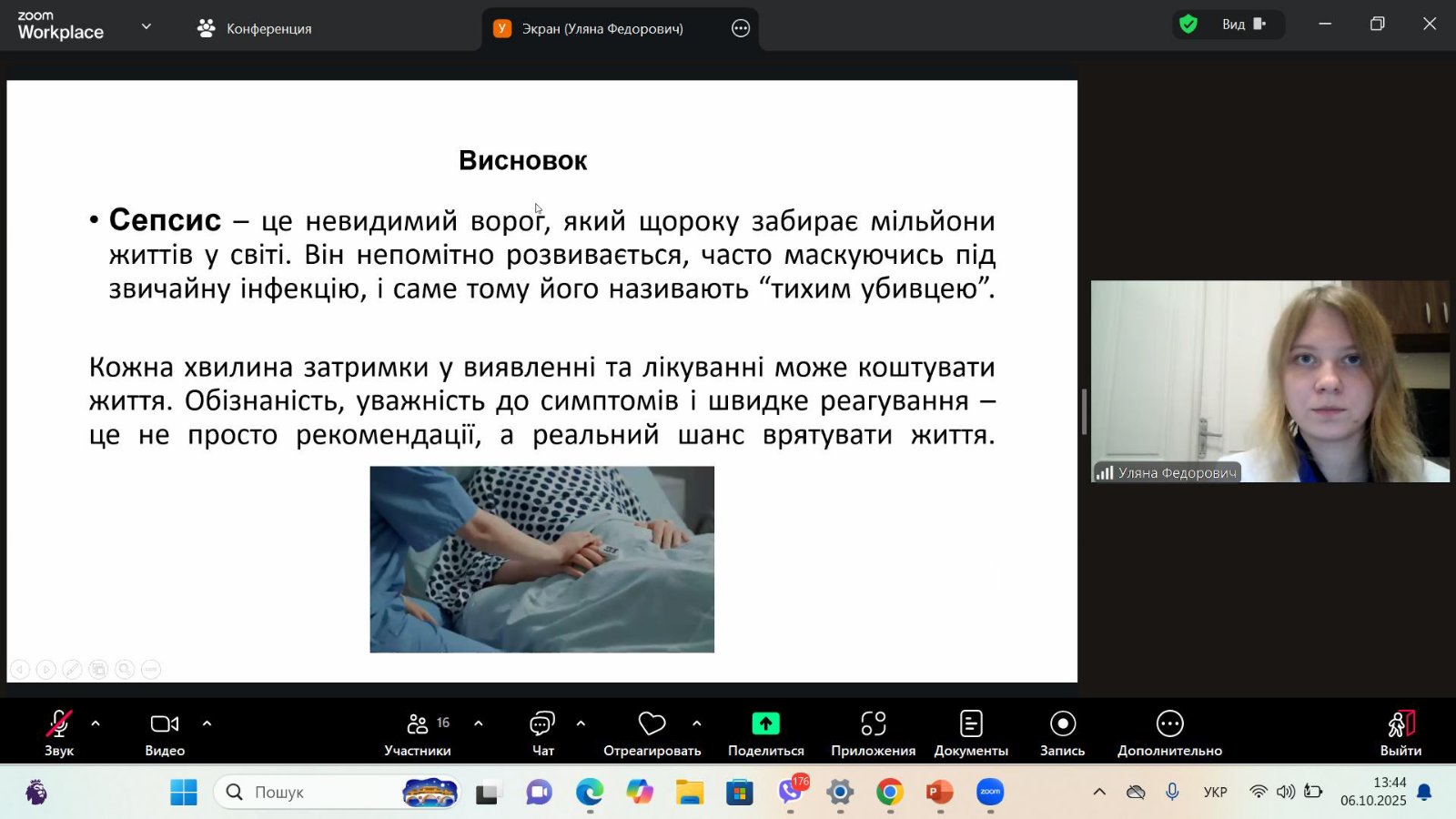Open Отреагировать reactions heart icon

652,723
